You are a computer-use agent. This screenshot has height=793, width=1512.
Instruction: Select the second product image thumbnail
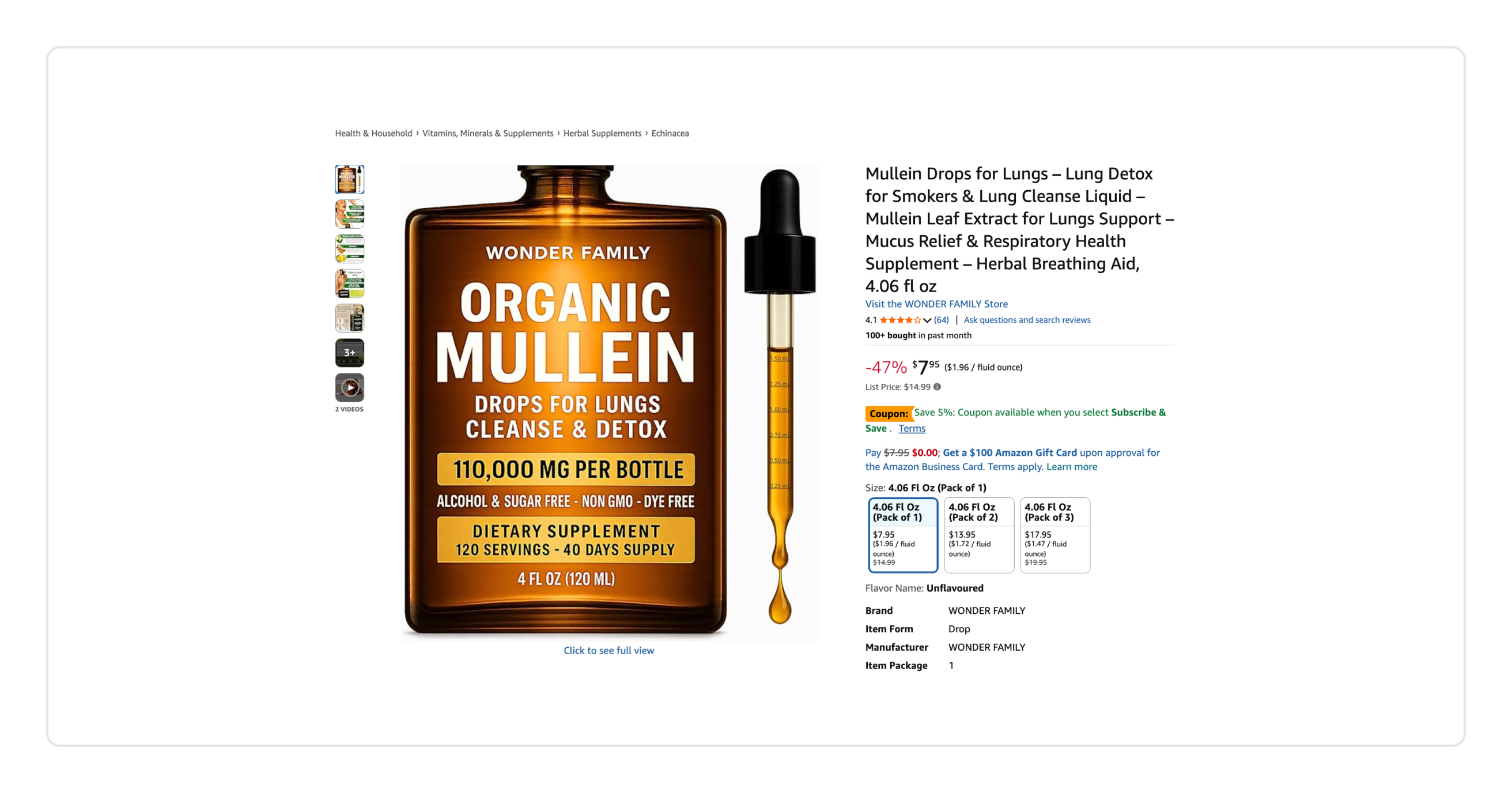350,214
